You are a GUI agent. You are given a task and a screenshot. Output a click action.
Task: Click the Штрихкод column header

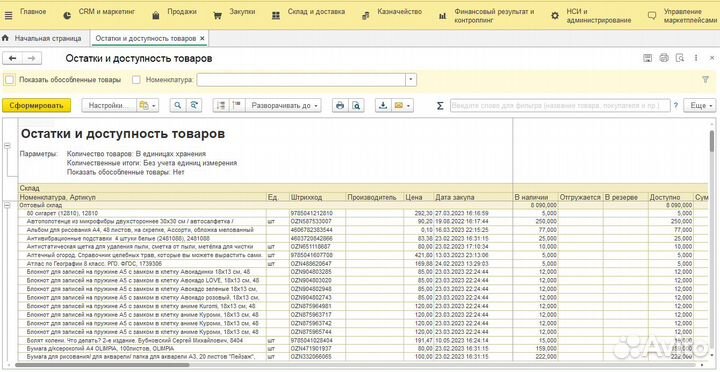click(317, 197)
